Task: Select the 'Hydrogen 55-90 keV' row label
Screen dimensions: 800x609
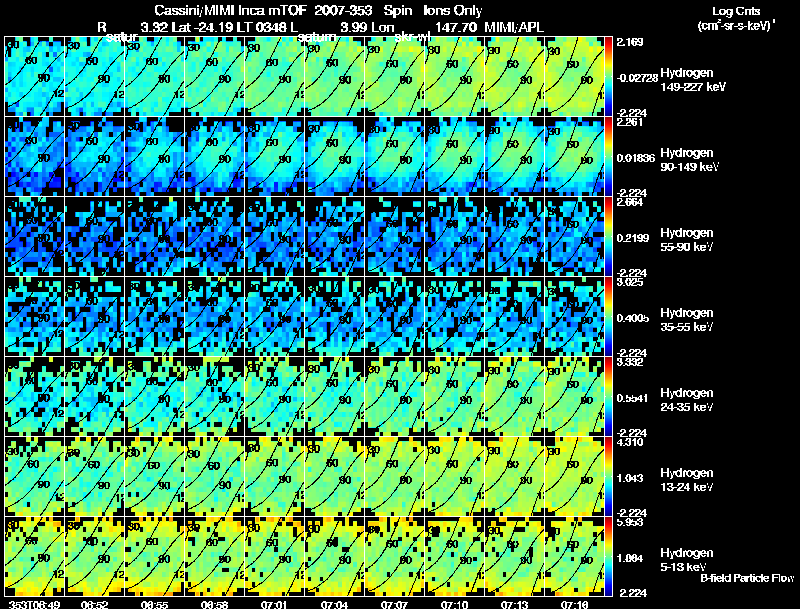Action: point(687,240)
